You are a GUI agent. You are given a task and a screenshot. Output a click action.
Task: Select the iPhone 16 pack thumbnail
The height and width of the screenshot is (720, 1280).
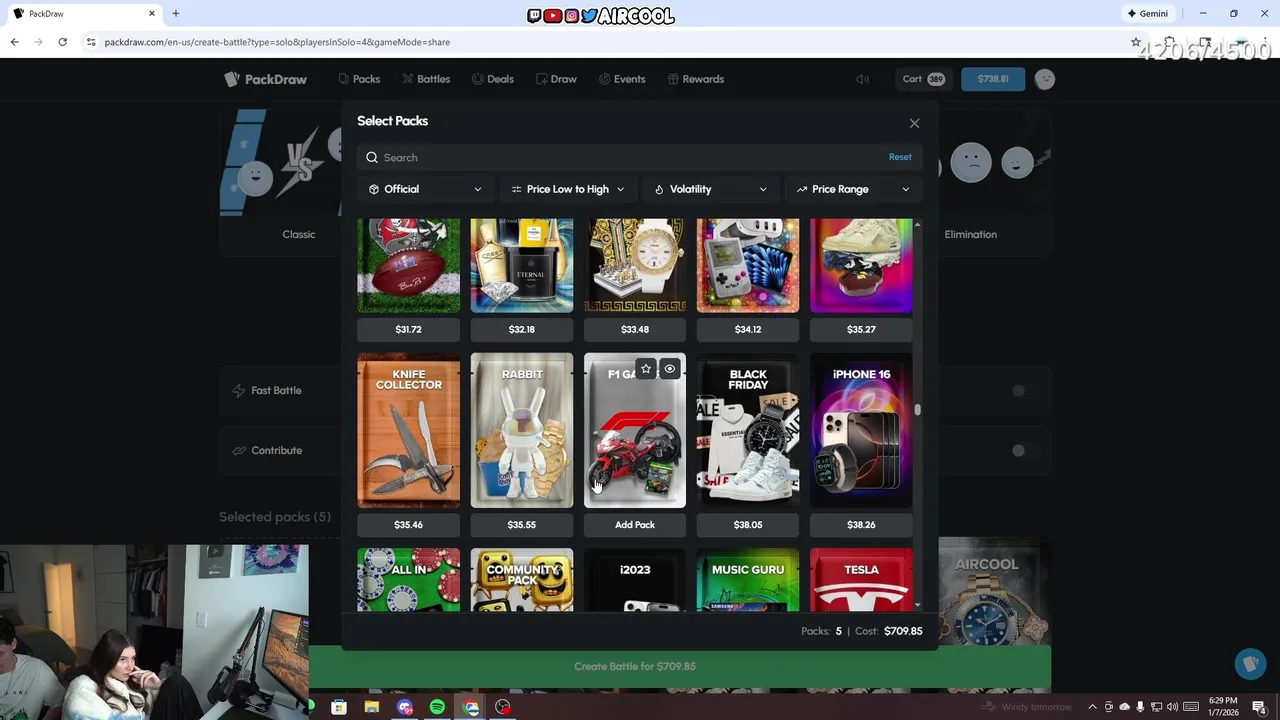(x=861, y=430)
